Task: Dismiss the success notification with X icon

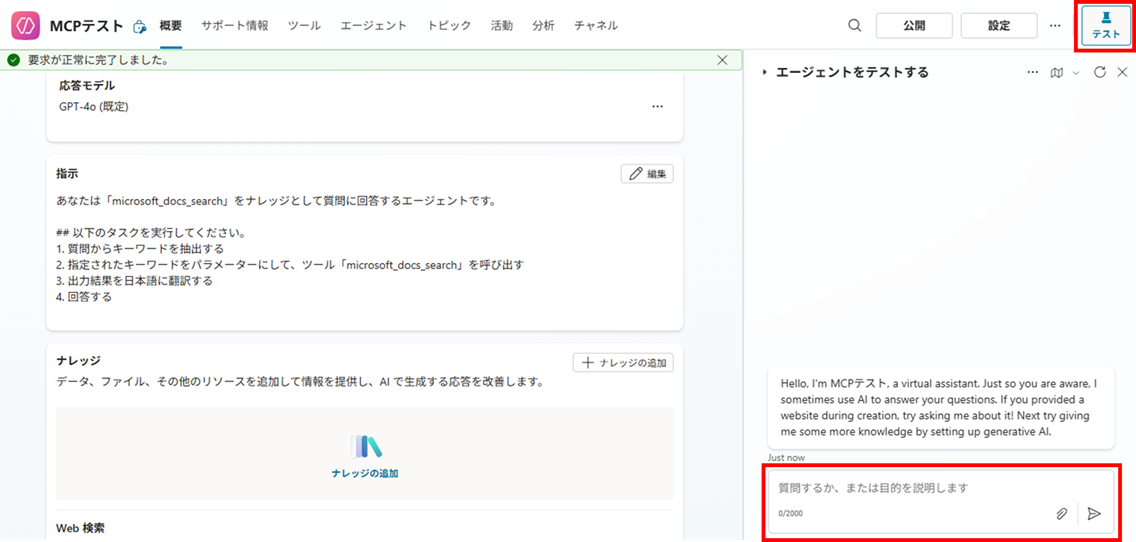Action: tap(722, 60)
